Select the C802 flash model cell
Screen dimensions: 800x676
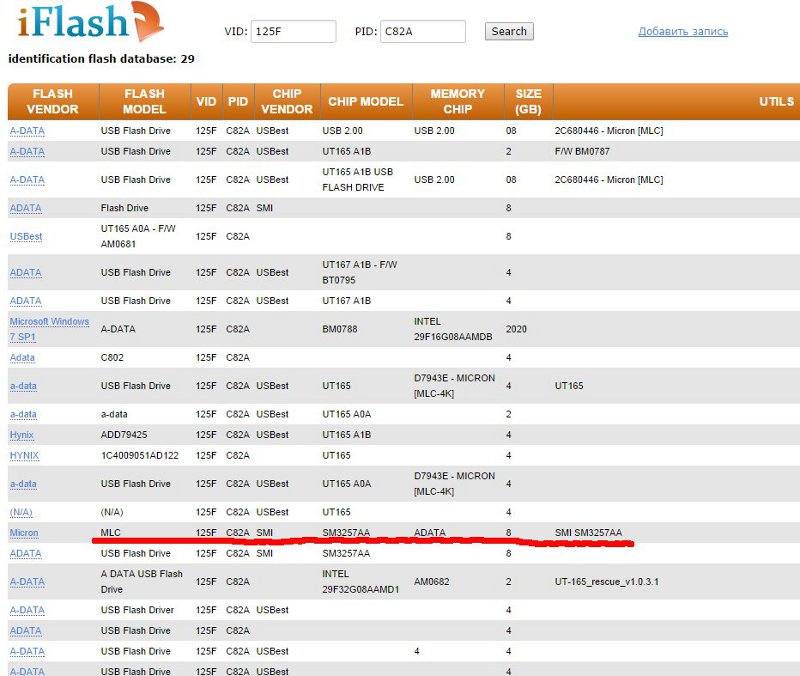112,358
